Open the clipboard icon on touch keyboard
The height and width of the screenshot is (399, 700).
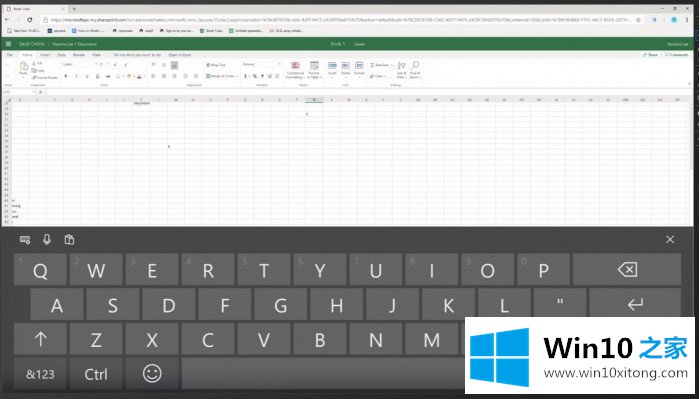click(69, 240)
